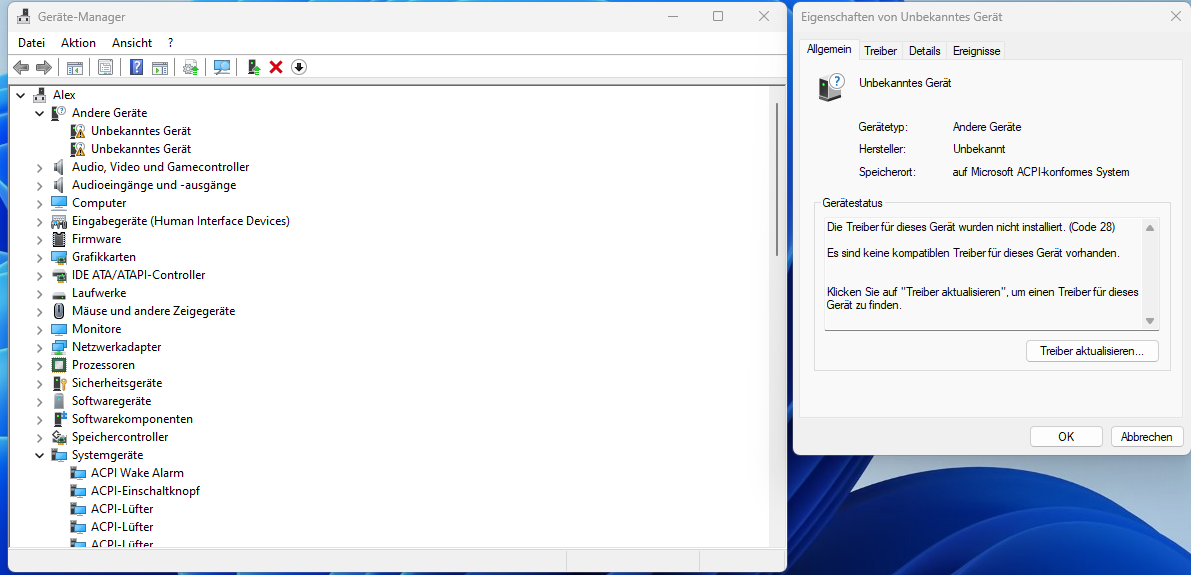Click the Sicherheitsgeräte key icon
This screenshot has height=575, width=1191.
coord(59,383)
